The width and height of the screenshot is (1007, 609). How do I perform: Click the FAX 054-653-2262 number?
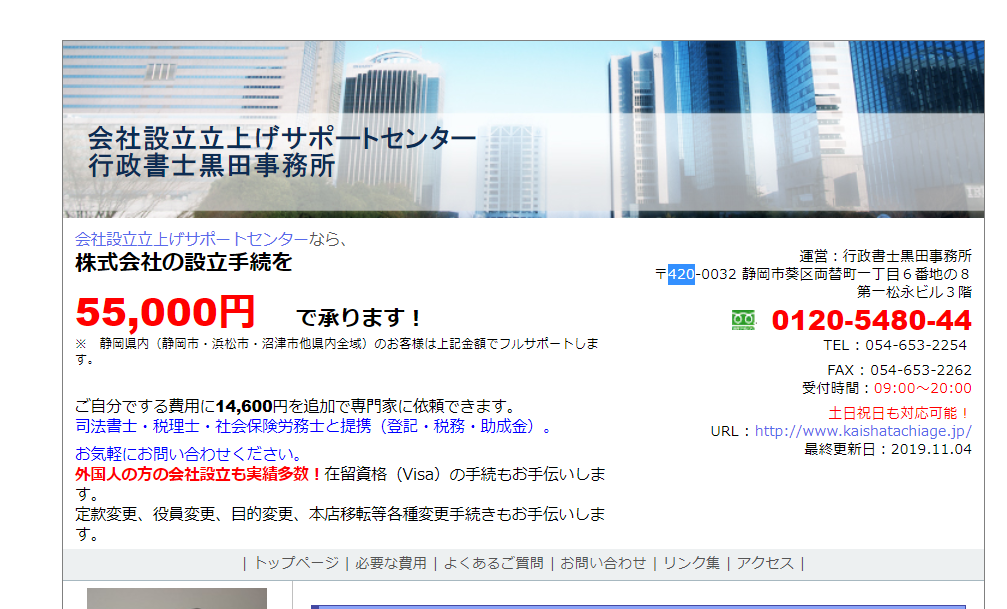coord(920,370)
